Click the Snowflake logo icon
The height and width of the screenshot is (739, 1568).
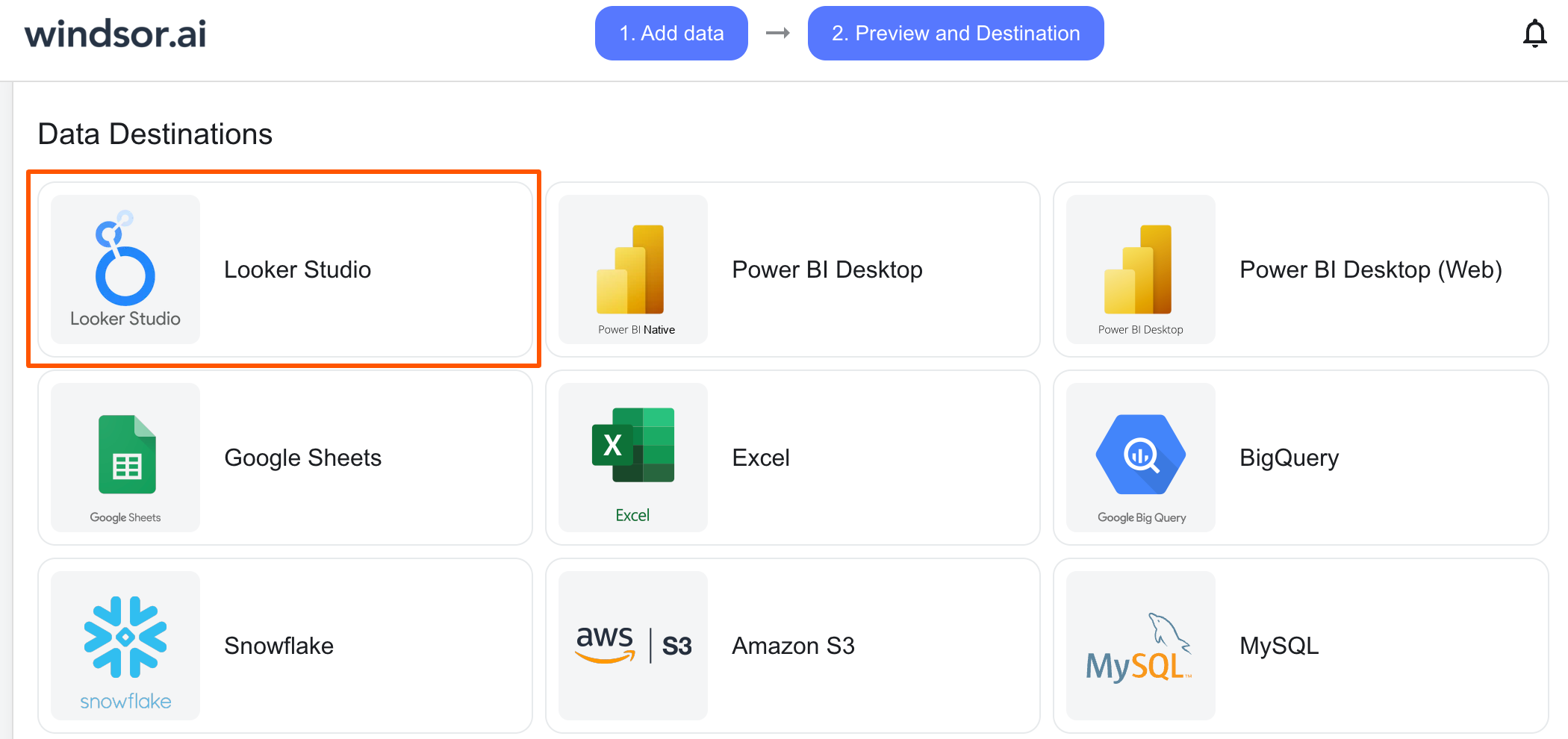pos(125,646)
